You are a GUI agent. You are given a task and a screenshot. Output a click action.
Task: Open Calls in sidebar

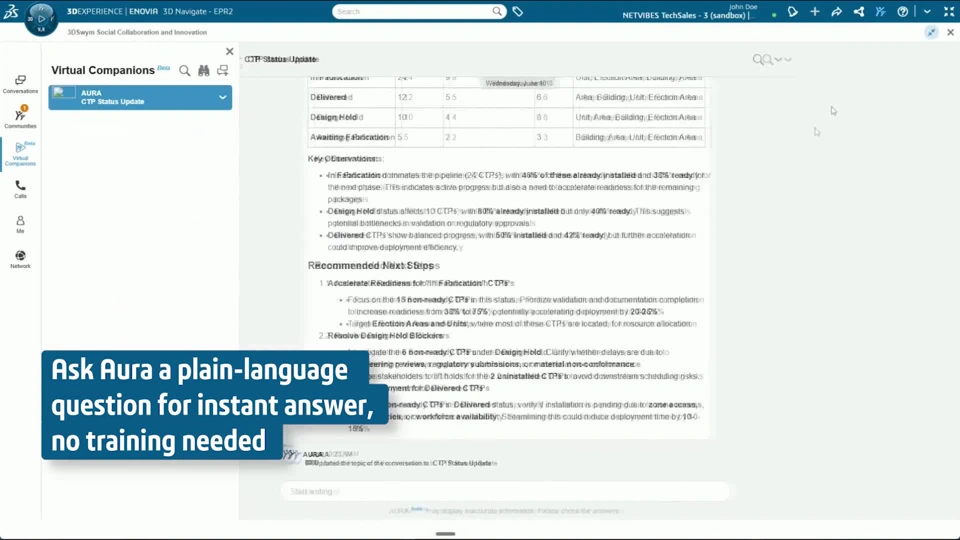click(20, 189)
